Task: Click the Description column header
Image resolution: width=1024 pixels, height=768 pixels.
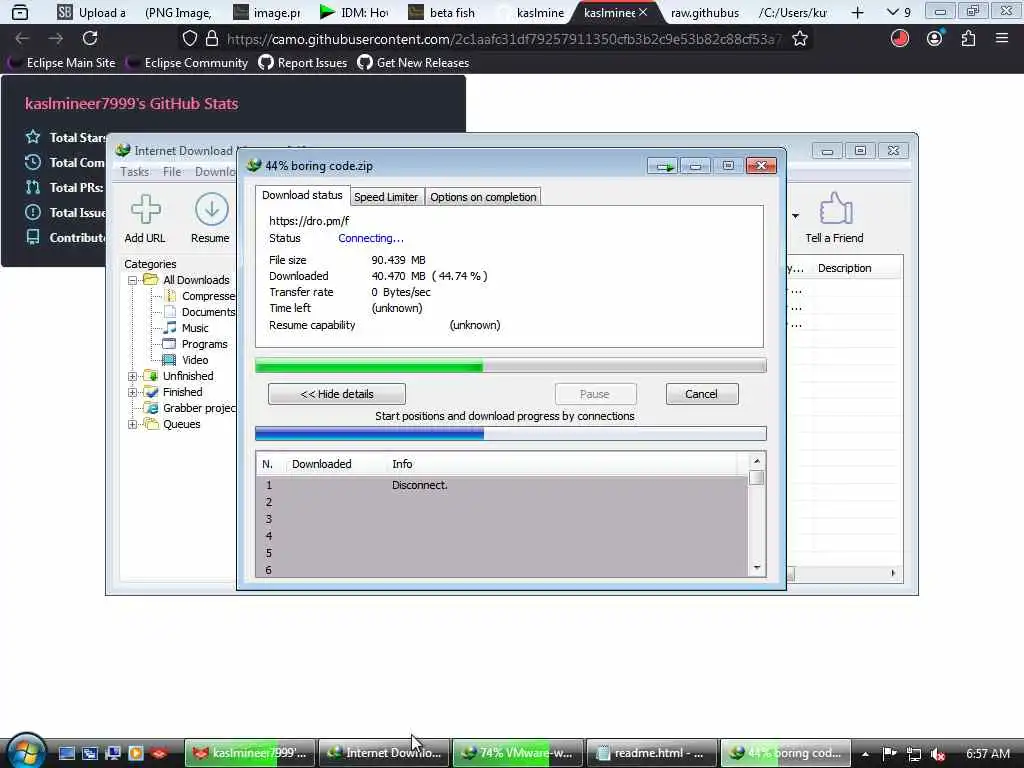Action: pyautogui.click(x=844, y=268)
